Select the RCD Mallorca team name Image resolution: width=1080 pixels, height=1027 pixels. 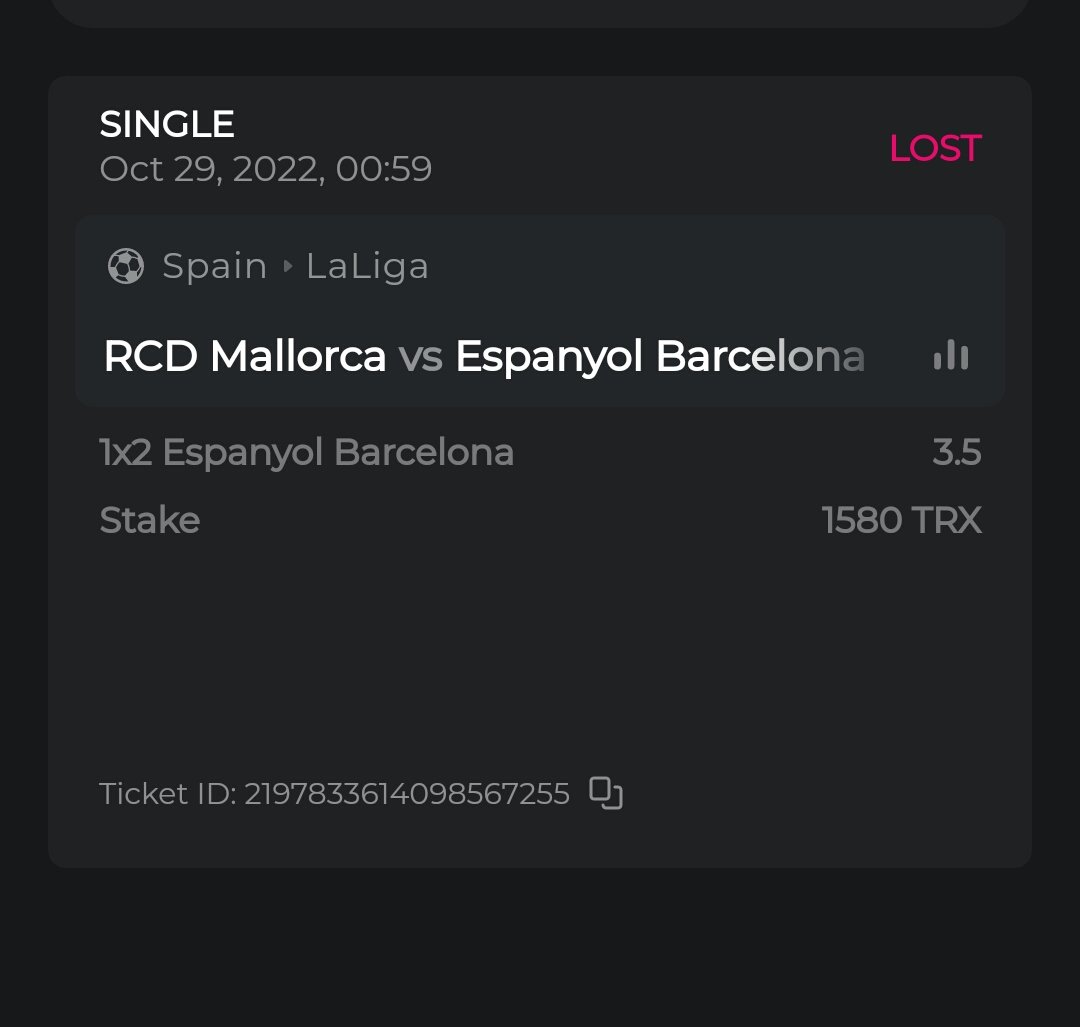click(245, 356)
